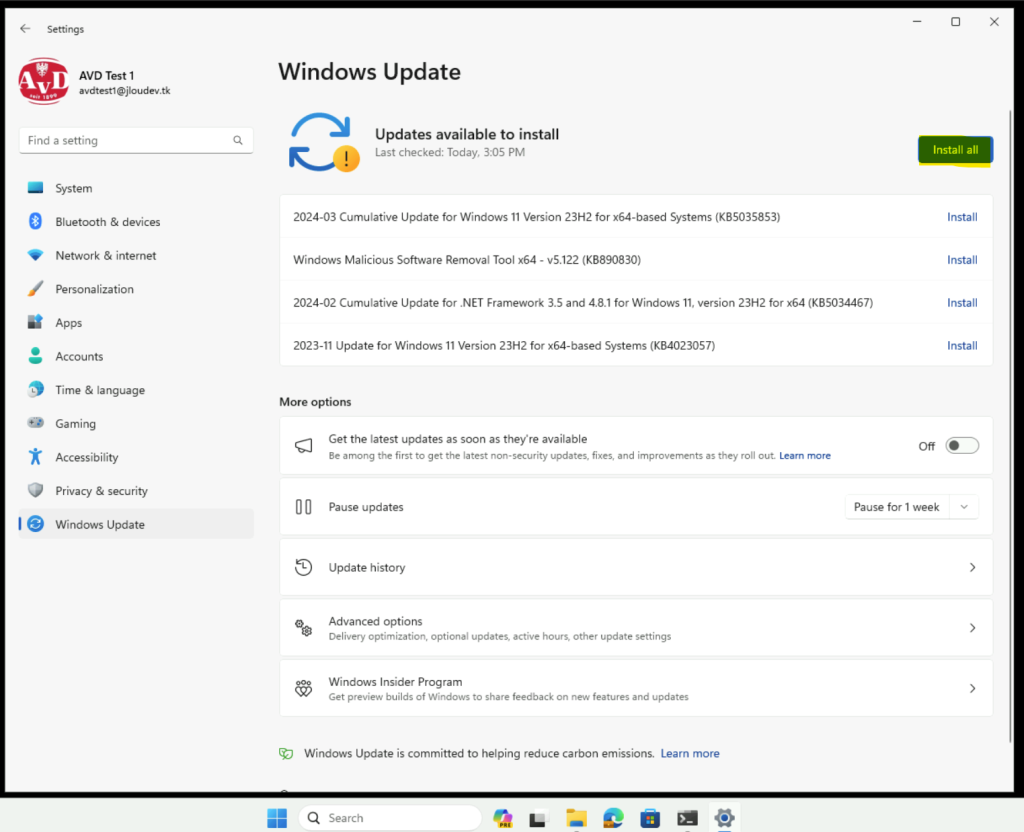
Task: Open Copilot from the taskbar
Action: click(502, 818)
